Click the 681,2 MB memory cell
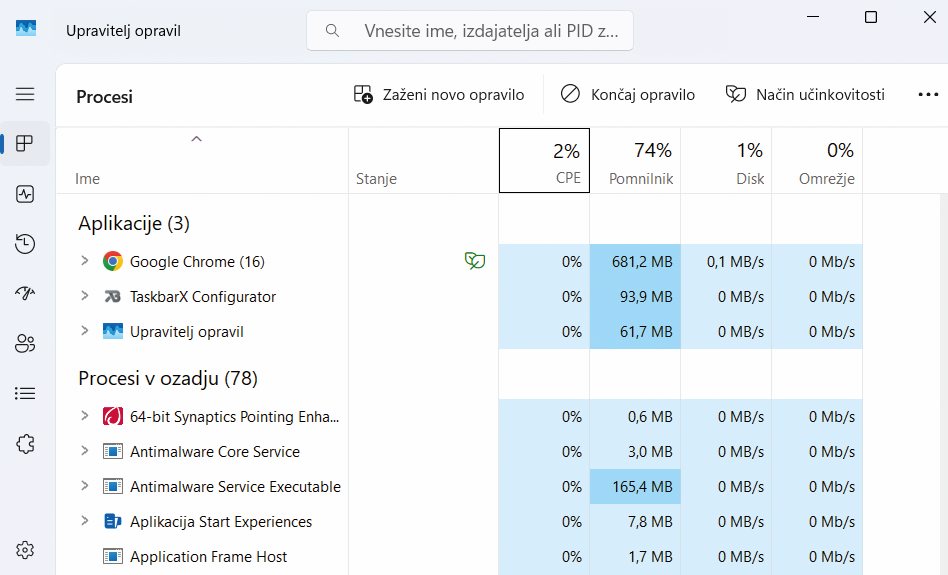This screenshot has height=575, width=948. (x=635, y=262)
